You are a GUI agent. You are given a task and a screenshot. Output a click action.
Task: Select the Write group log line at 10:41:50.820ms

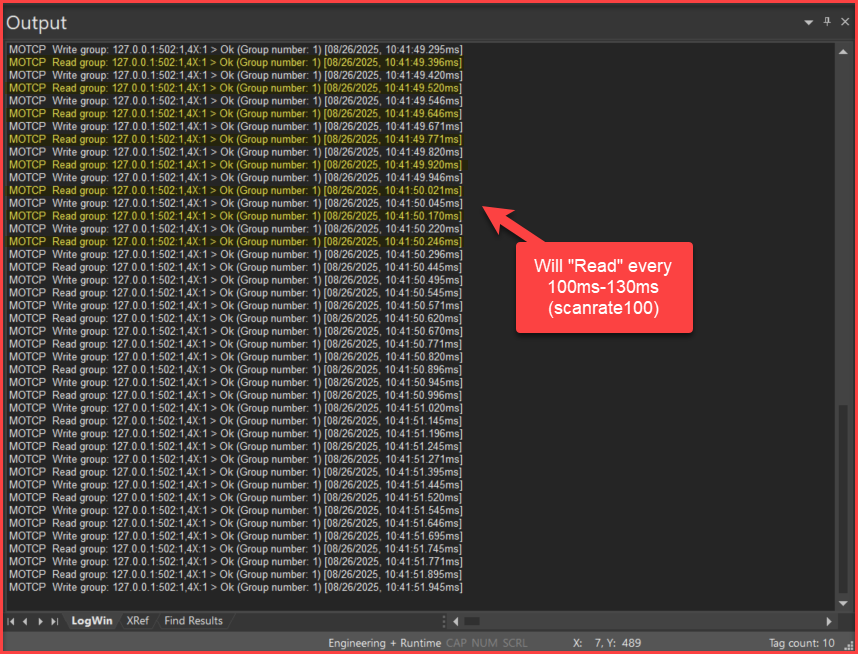(x=236, y=356)
